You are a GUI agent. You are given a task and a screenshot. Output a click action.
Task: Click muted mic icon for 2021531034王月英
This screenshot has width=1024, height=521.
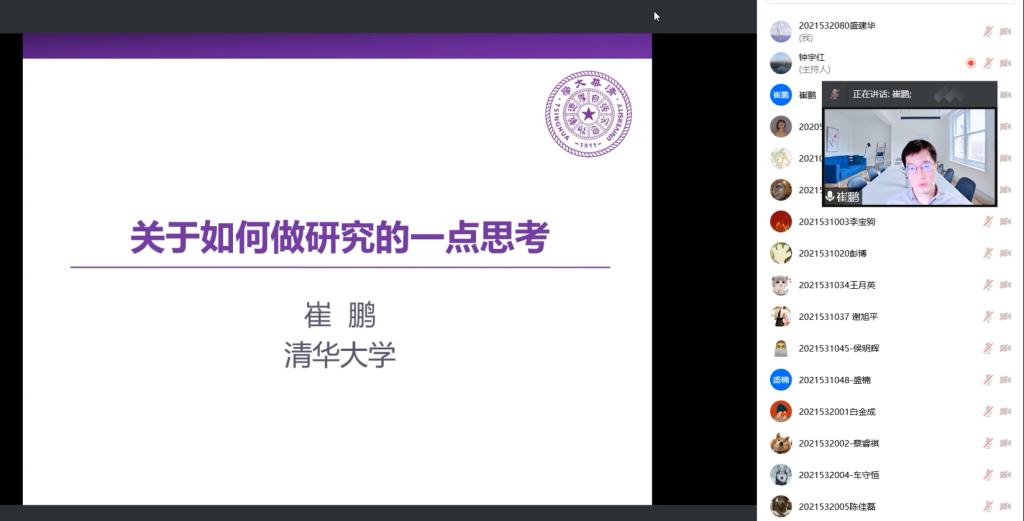[x=988, y=285]
